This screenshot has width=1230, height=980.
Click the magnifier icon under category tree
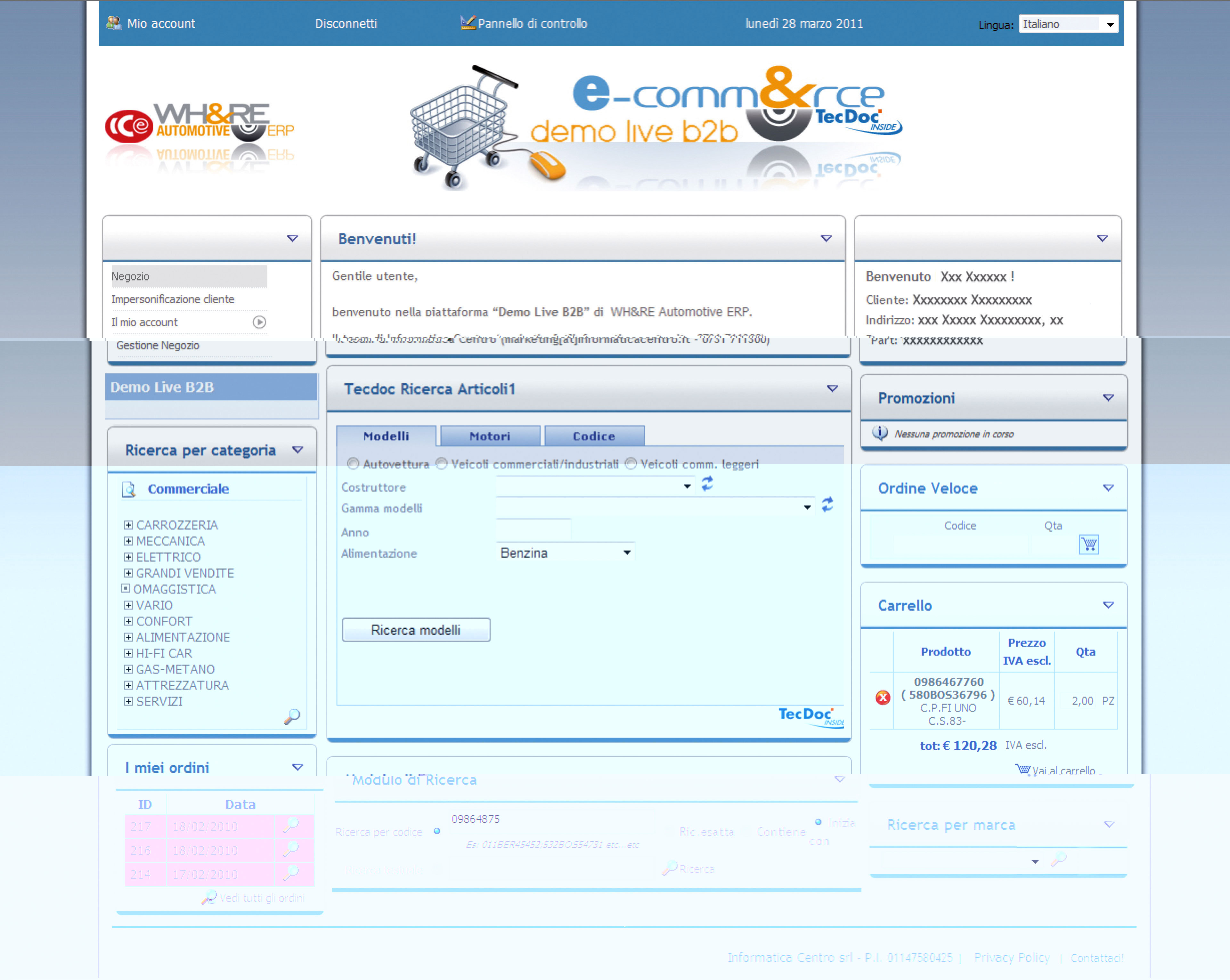(x=292, y=716)
